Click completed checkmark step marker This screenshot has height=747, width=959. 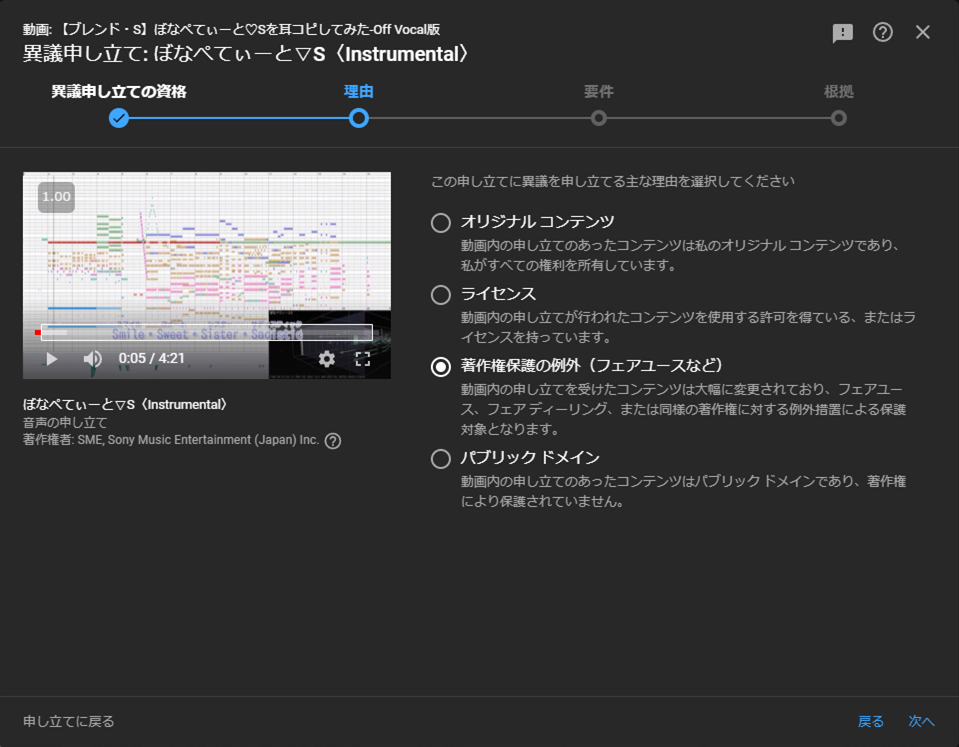coord(119,118)
